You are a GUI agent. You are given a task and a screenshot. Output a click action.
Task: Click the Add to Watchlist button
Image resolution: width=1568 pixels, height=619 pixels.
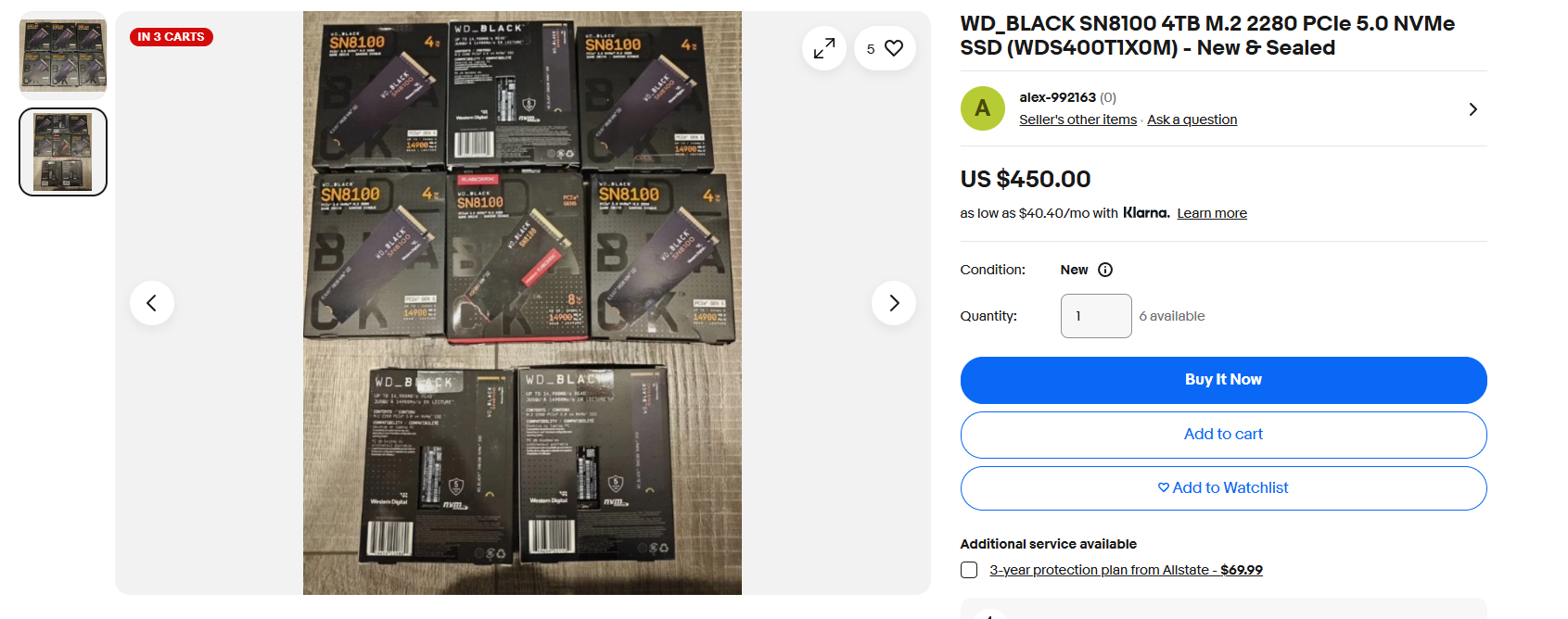(x=1224, y=488)
